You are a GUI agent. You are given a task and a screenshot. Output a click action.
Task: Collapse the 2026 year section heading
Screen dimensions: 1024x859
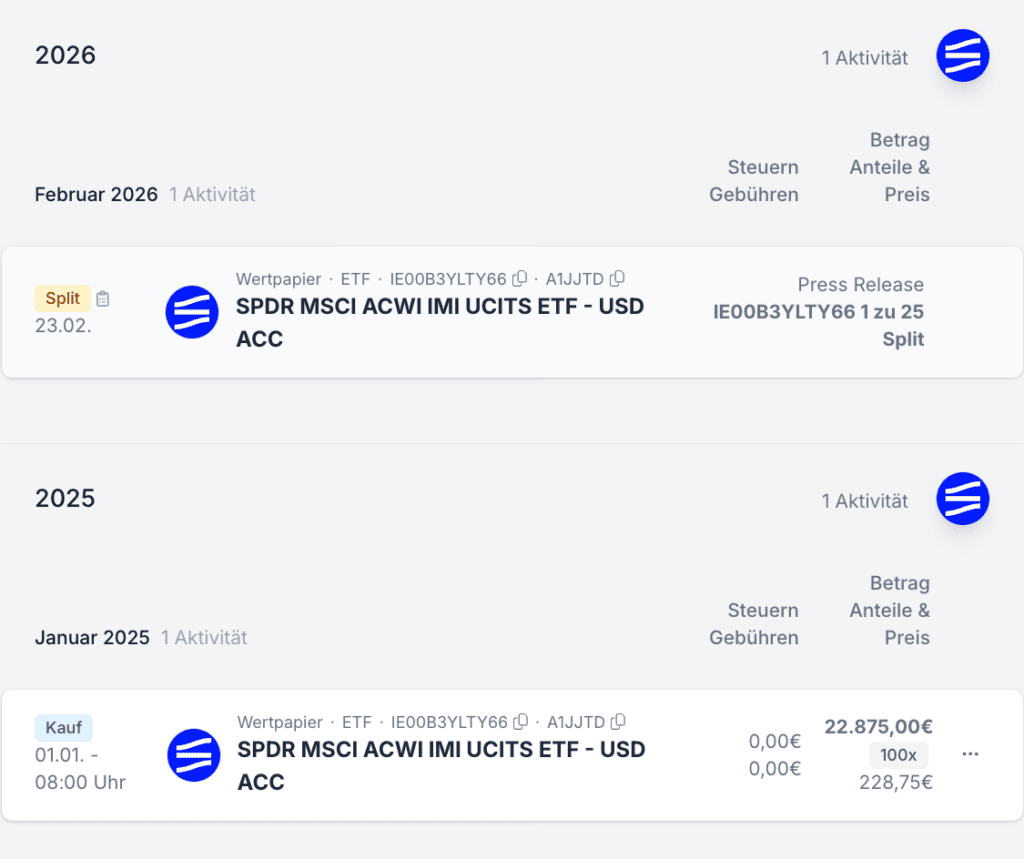click(66, 55)
